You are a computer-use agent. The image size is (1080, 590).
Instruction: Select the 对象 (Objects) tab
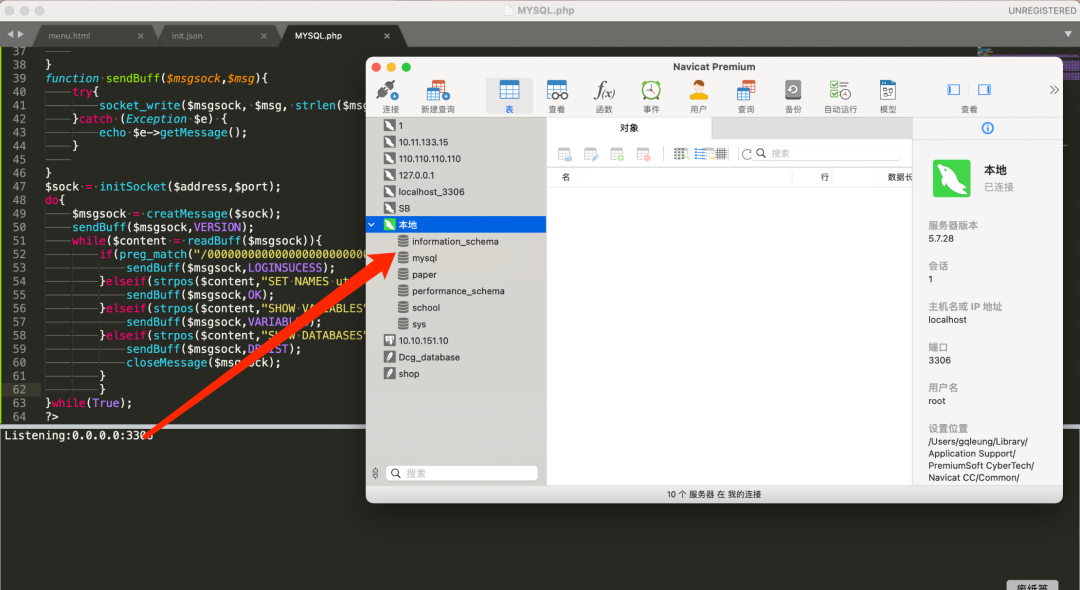click(x=629, y=128)
